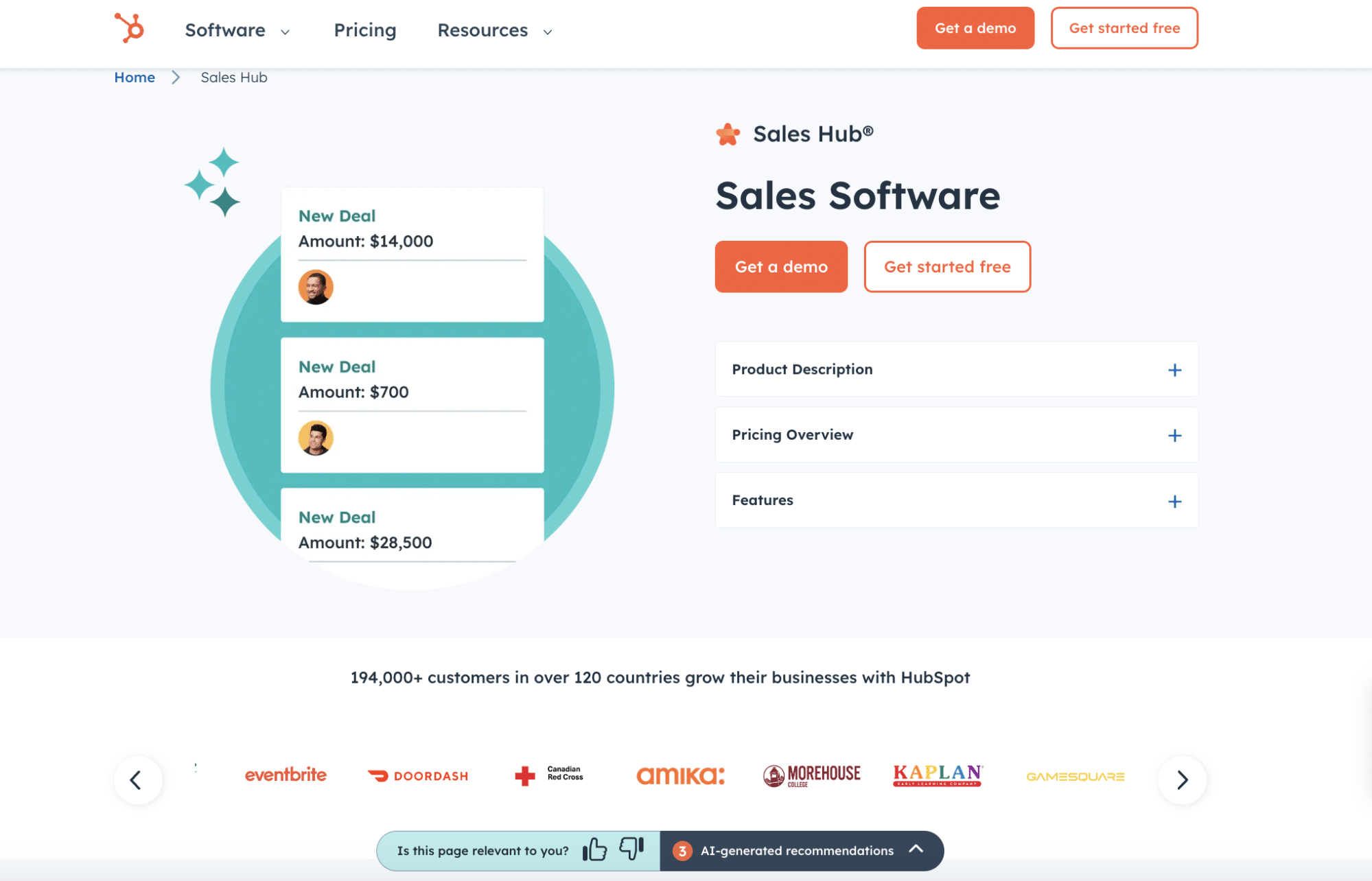Click the Eventbrite logo
This screenshot has width=1372, height=881.
(286, 775)
